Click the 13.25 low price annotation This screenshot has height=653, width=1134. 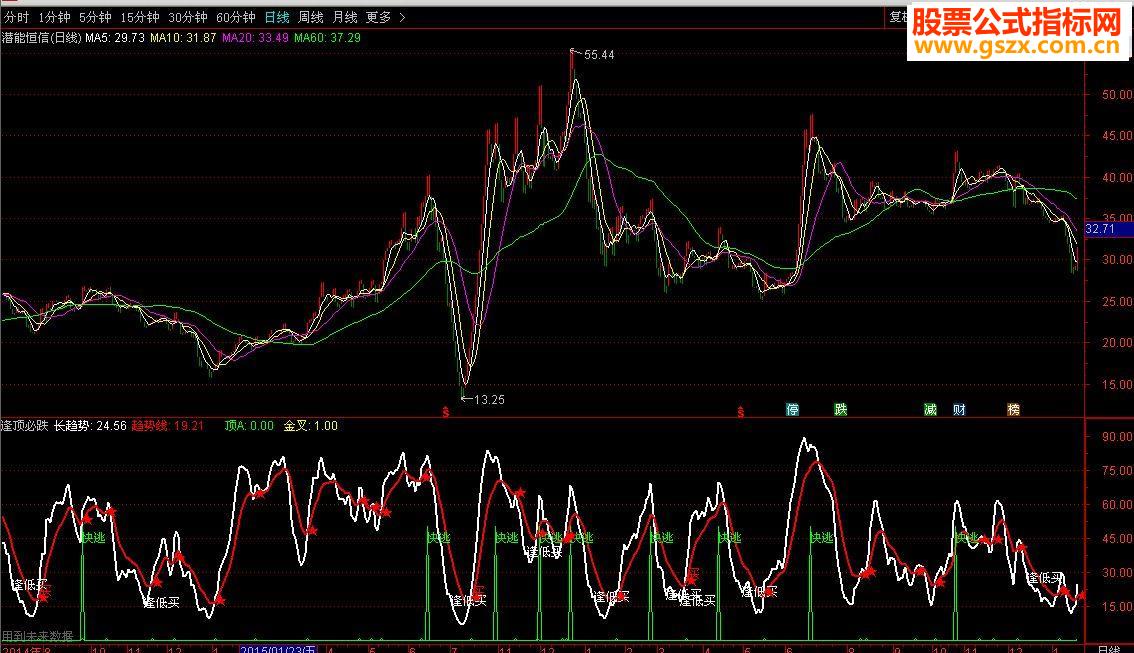pos(489,400)
